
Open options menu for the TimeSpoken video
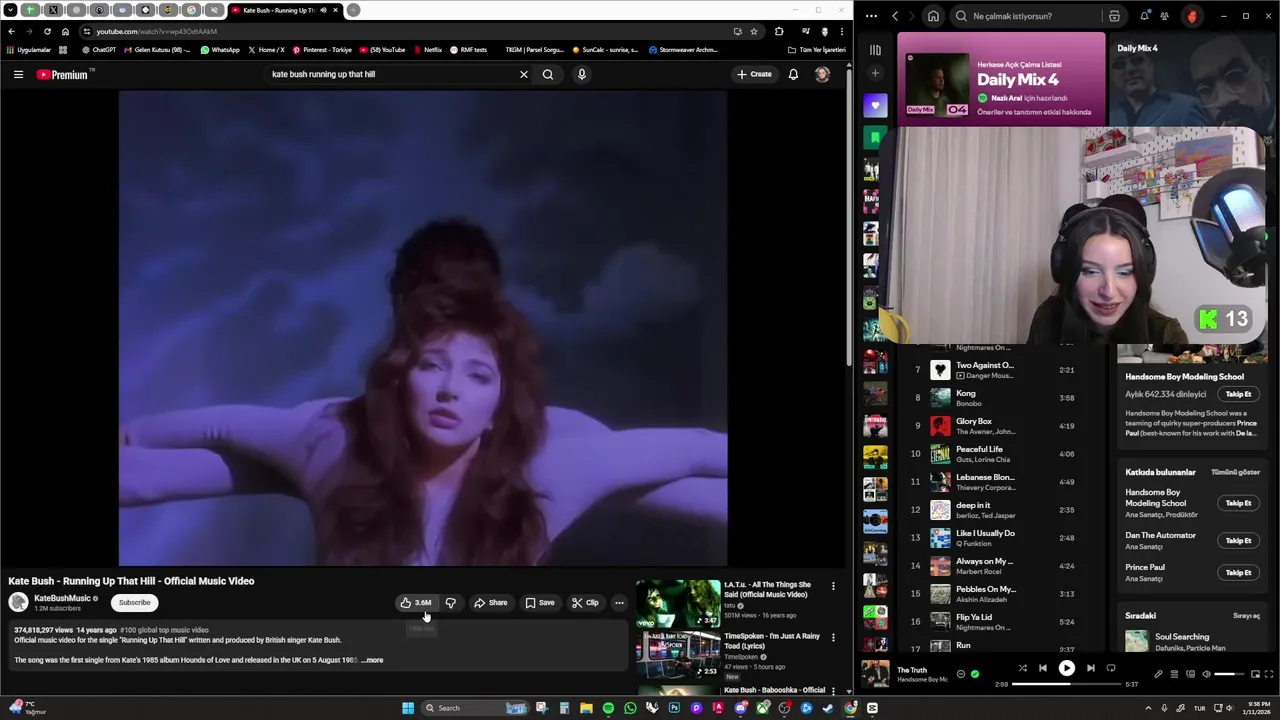(833, 638)
